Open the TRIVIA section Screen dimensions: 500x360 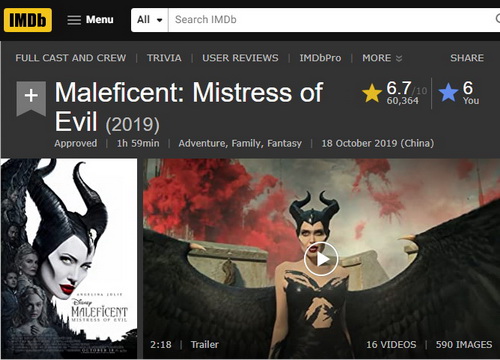click(164, 58)
